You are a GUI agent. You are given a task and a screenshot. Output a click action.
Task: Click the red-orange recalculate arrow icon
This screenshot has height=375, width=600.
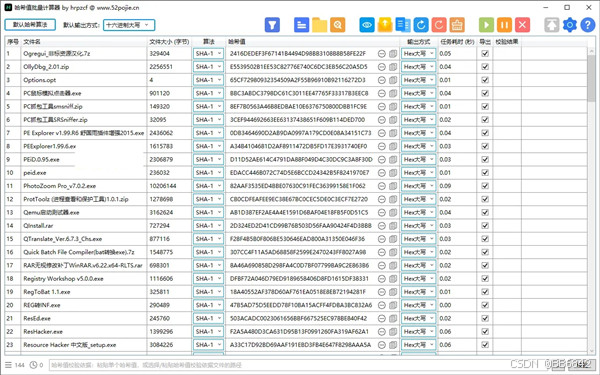439,25
